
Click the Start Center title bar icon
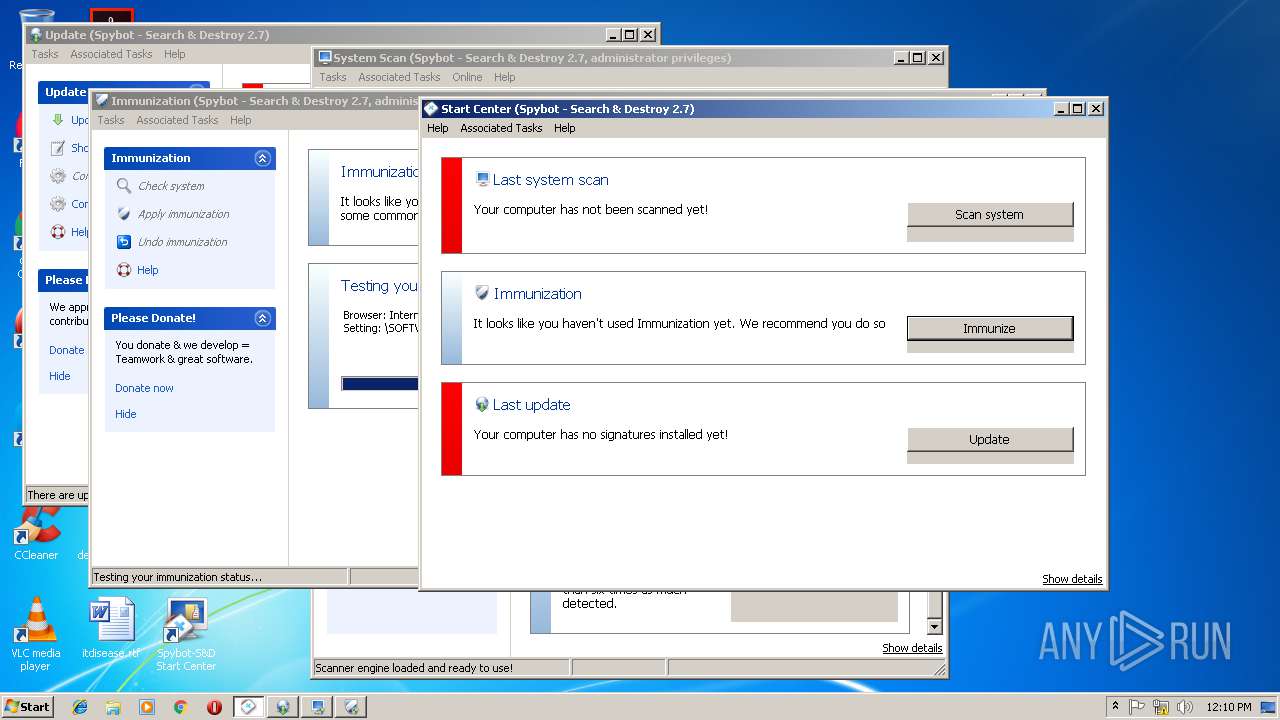coord(431,109)
